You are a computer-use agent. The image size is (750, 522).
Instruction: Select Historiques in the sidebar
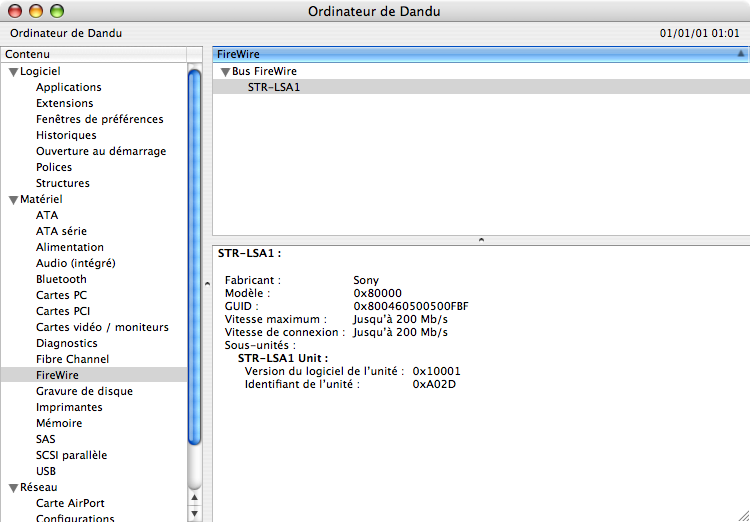coord(66,135)
